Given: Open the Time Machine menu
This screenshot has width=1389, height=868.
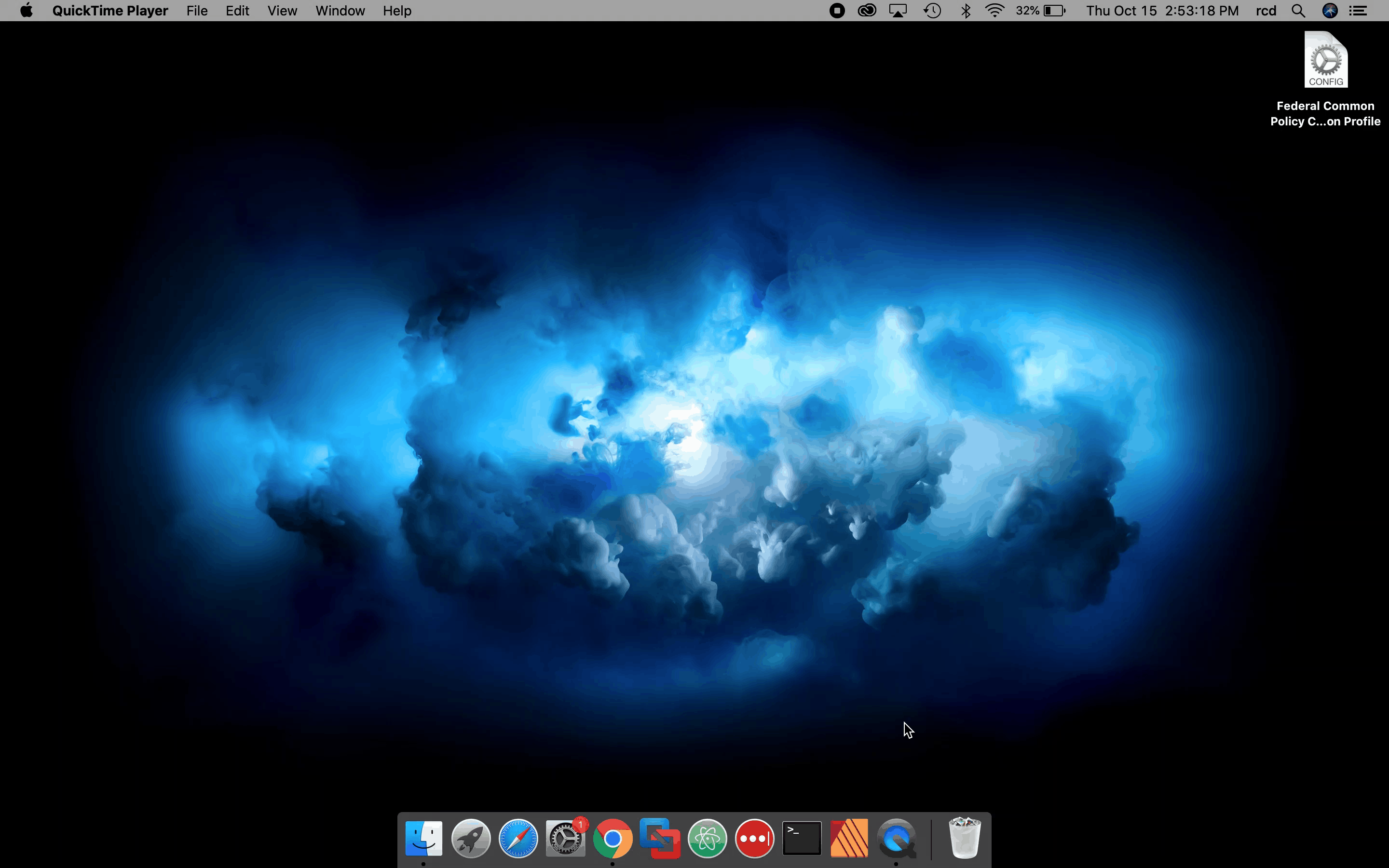Looking at the screenshot, I should pos(932,10).
